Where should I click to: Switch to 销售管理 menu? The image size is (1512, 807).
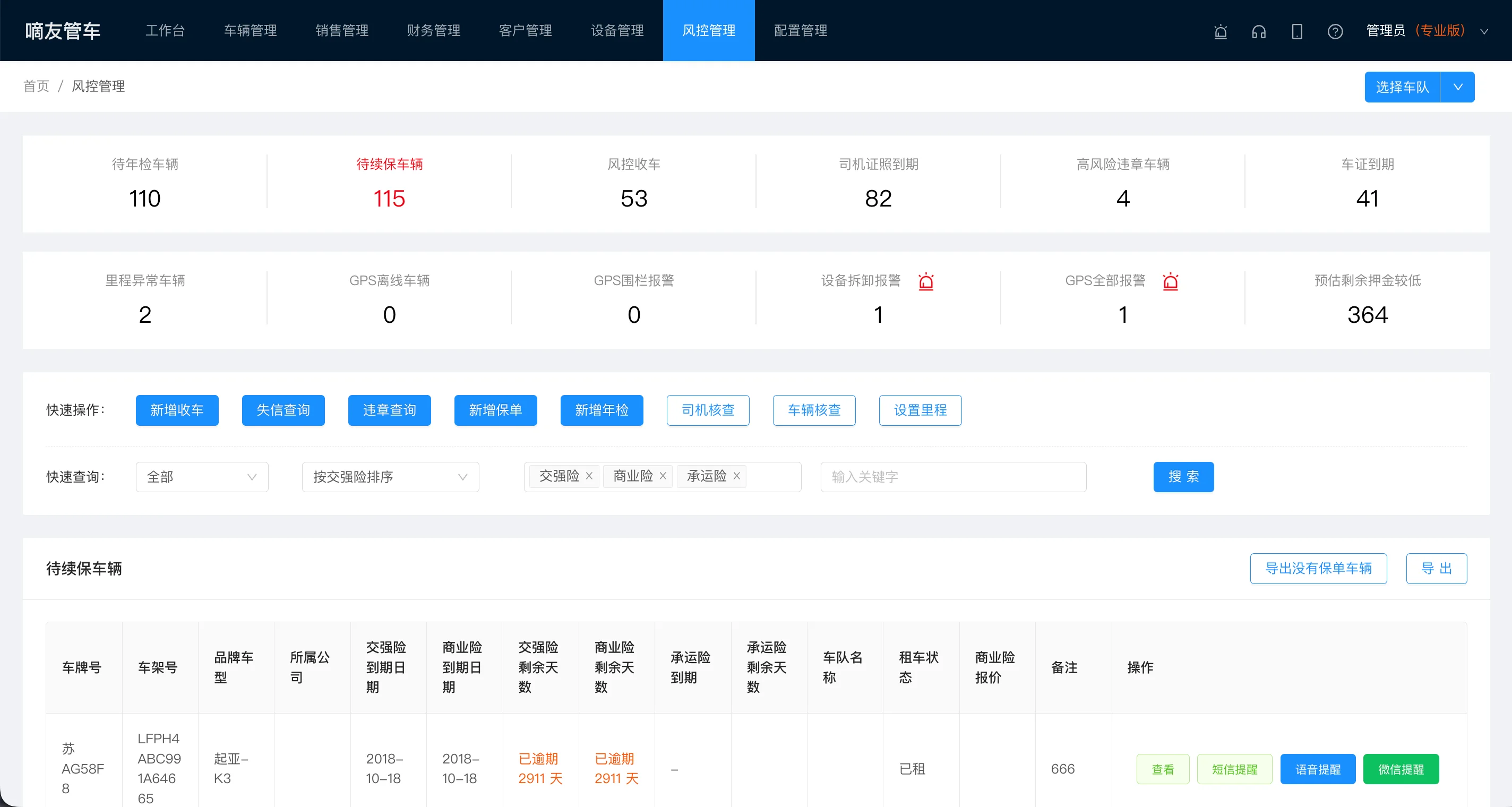pos(341,30)
